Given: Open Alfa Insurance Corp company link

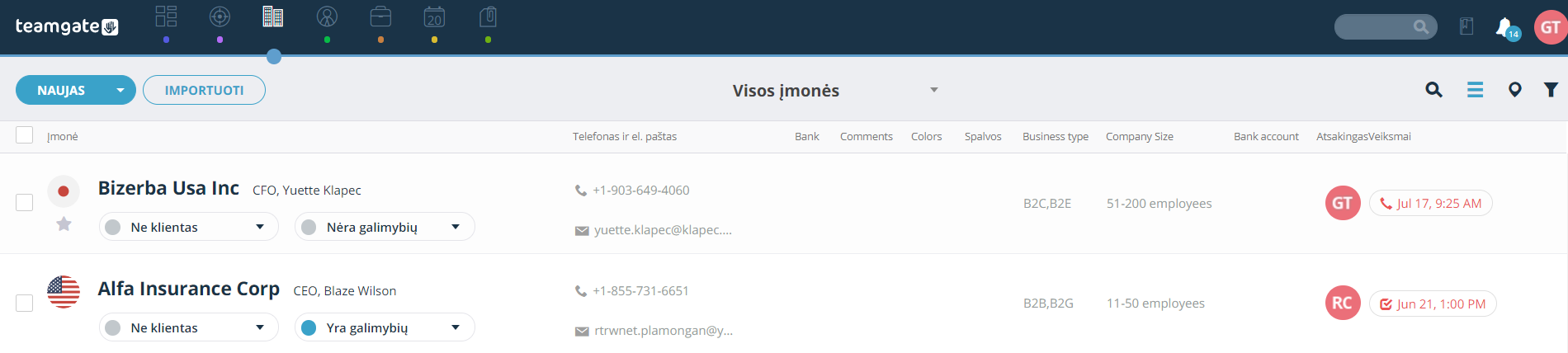Looking at the screenshot, I should [x=189, y=289].
